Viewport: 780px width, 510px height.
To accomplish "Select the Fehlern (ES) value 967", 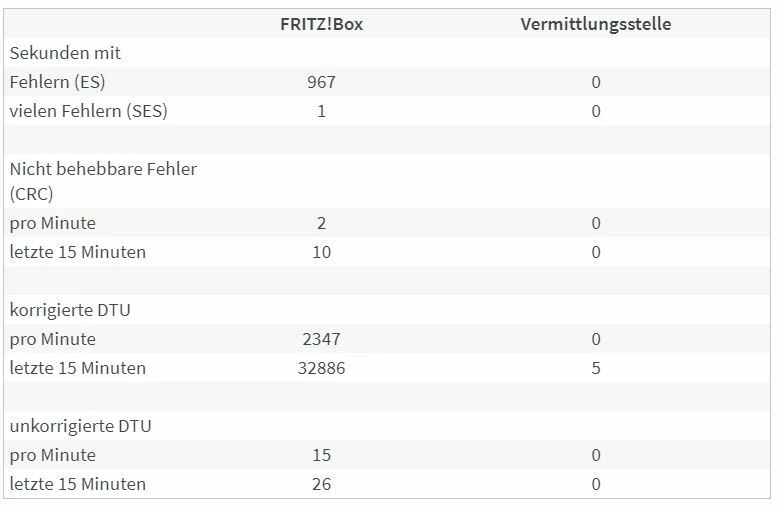I will [321, 82].
